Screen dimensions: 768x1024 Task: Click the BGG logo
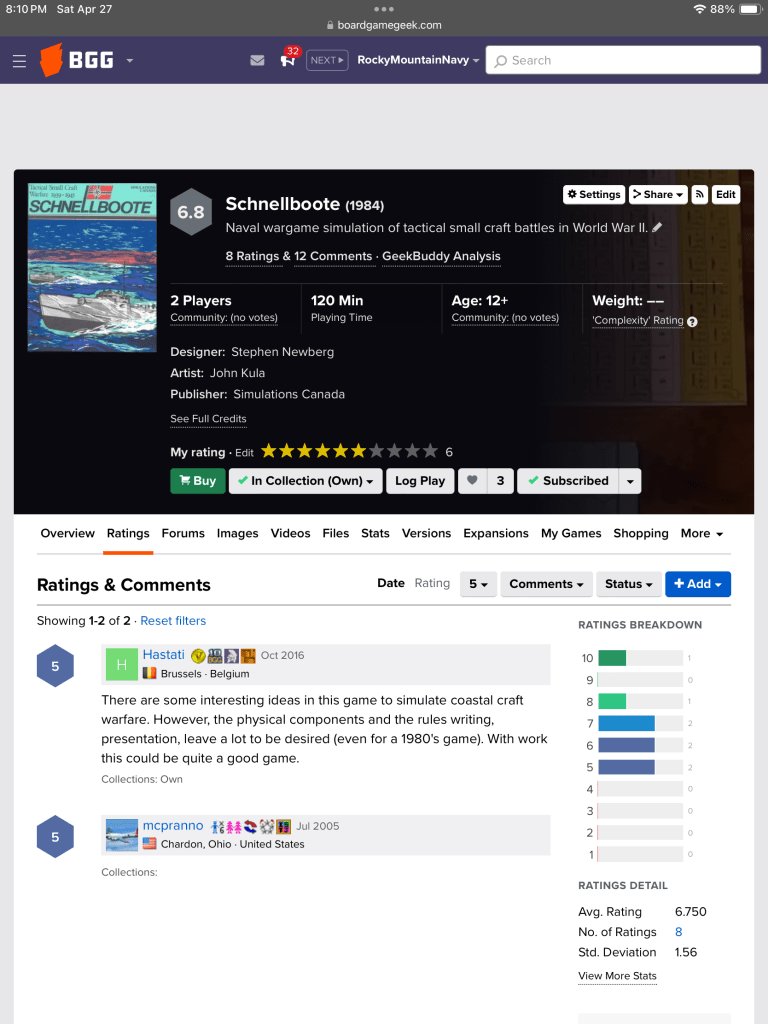click(x=78, y=60)
